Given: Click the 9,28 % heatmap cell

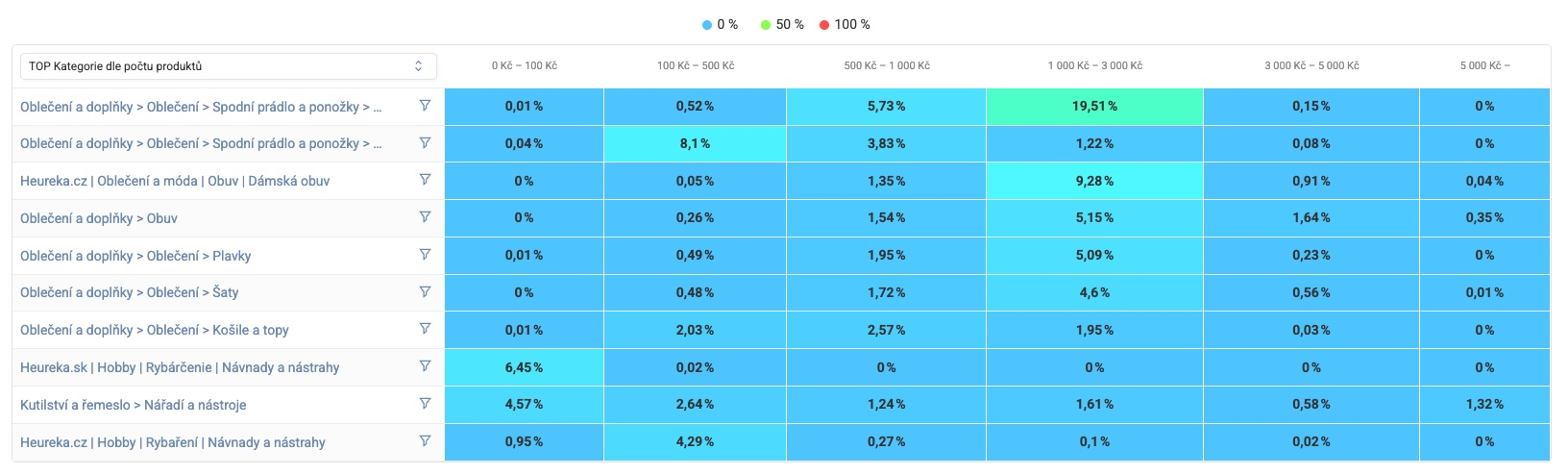Looking at the screenshot, I should [x=1094, y=181].
